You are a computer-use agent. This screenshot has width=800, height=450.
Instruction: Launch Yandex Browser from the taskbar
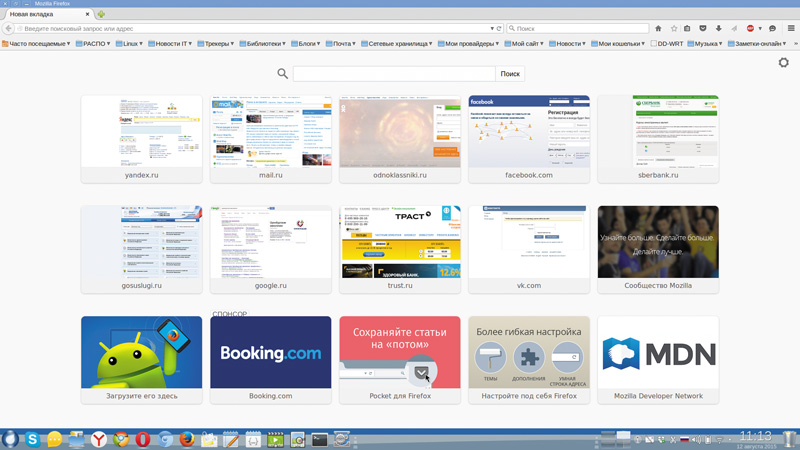click(98, 439)
